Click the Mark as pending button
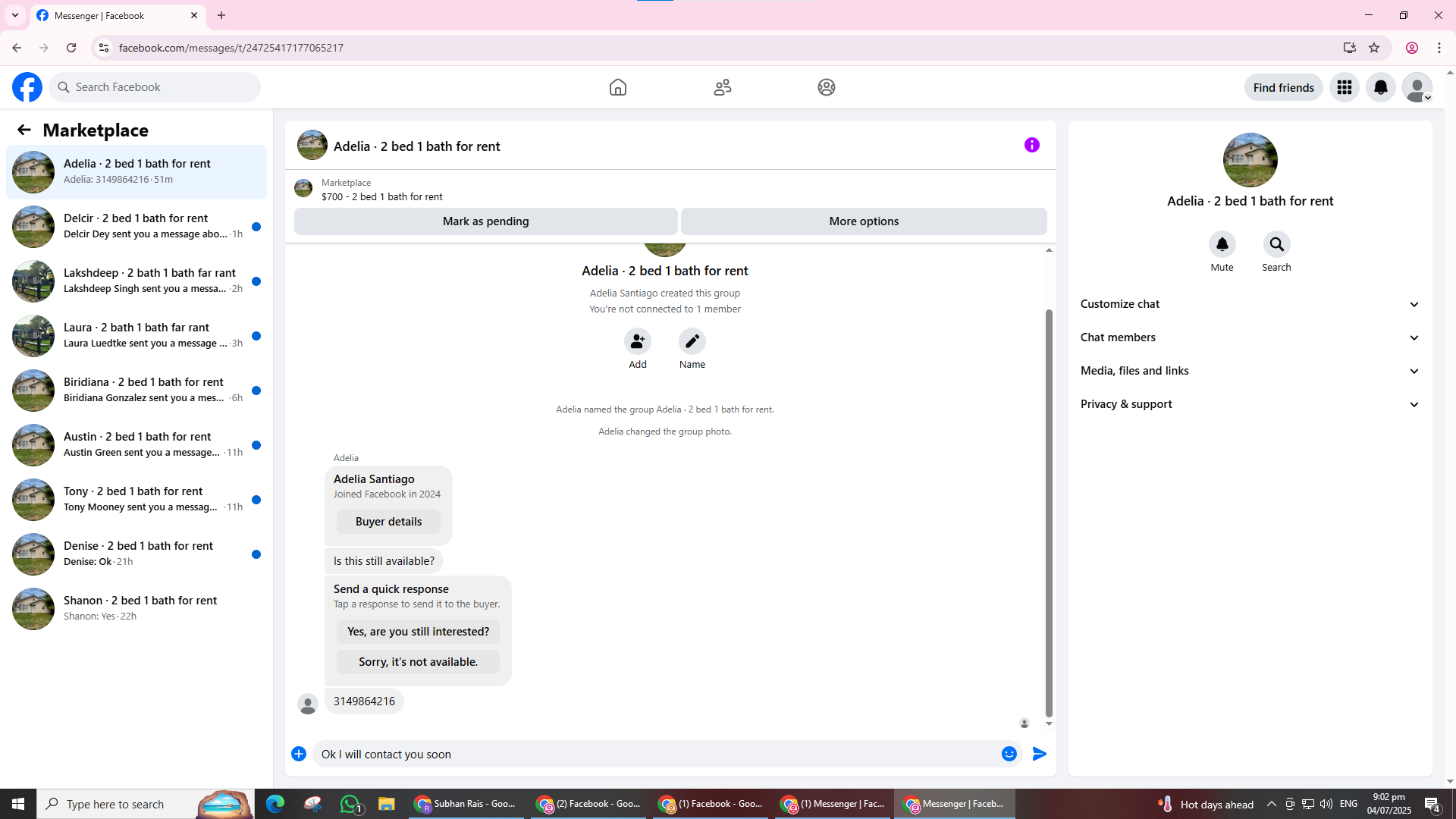Image resolution: width=1456 pixels, height=819 pixels. [x=485, y=221]
